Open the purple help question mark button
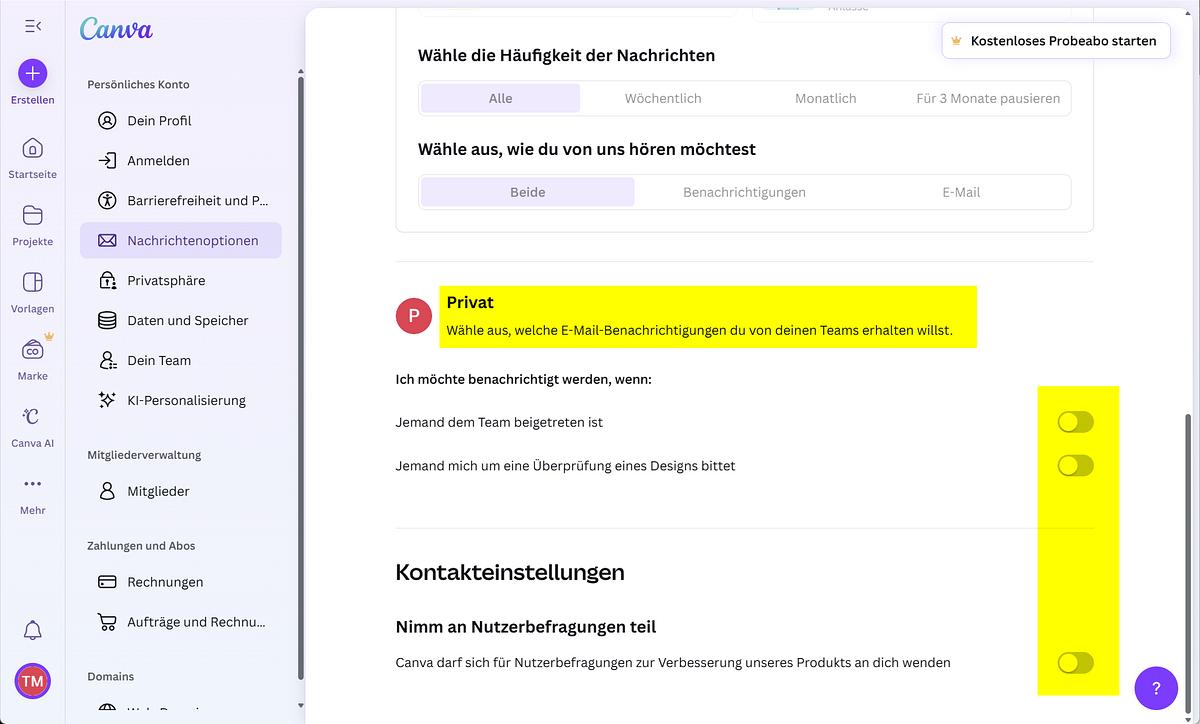Viewport: 1200px width, 724px height. [1156, 688]
